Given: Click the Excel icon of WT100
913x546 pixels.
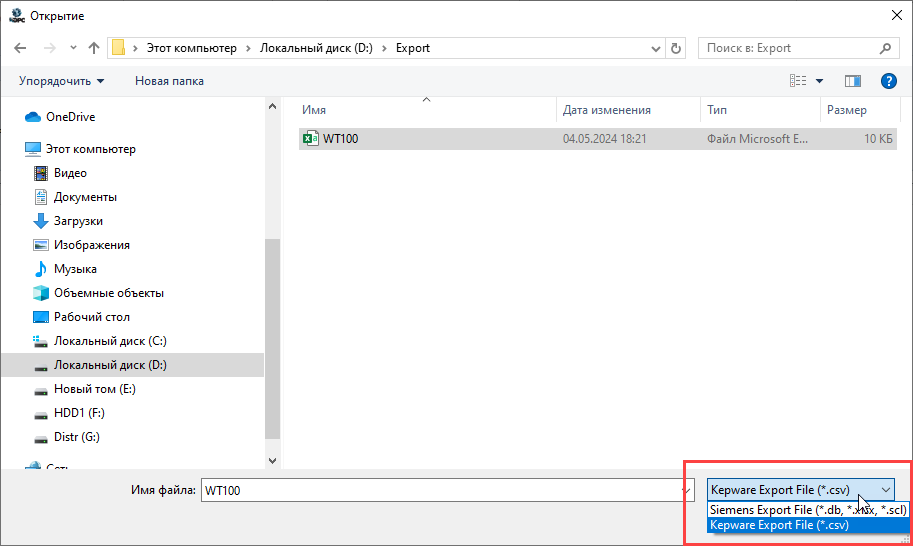Looking at the screenshot, I should [310, 139].
